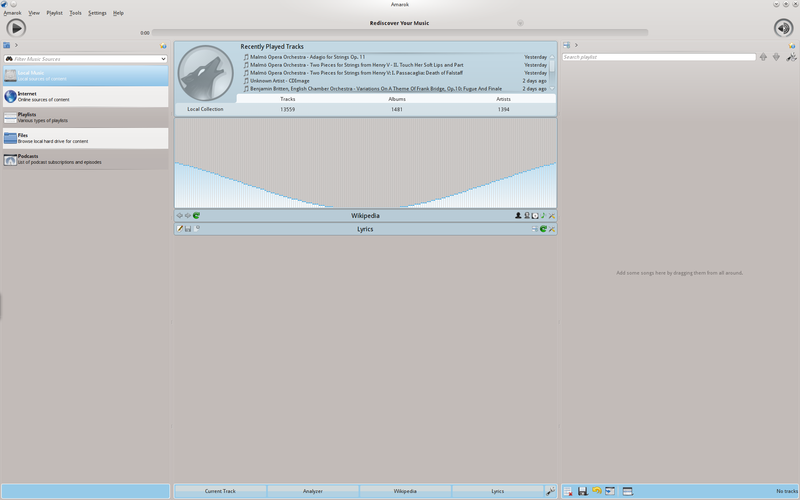The width and height of the screenshot is (800, 500).
Task: Close lyrics edit page icon
Action: tap(196, 229)
